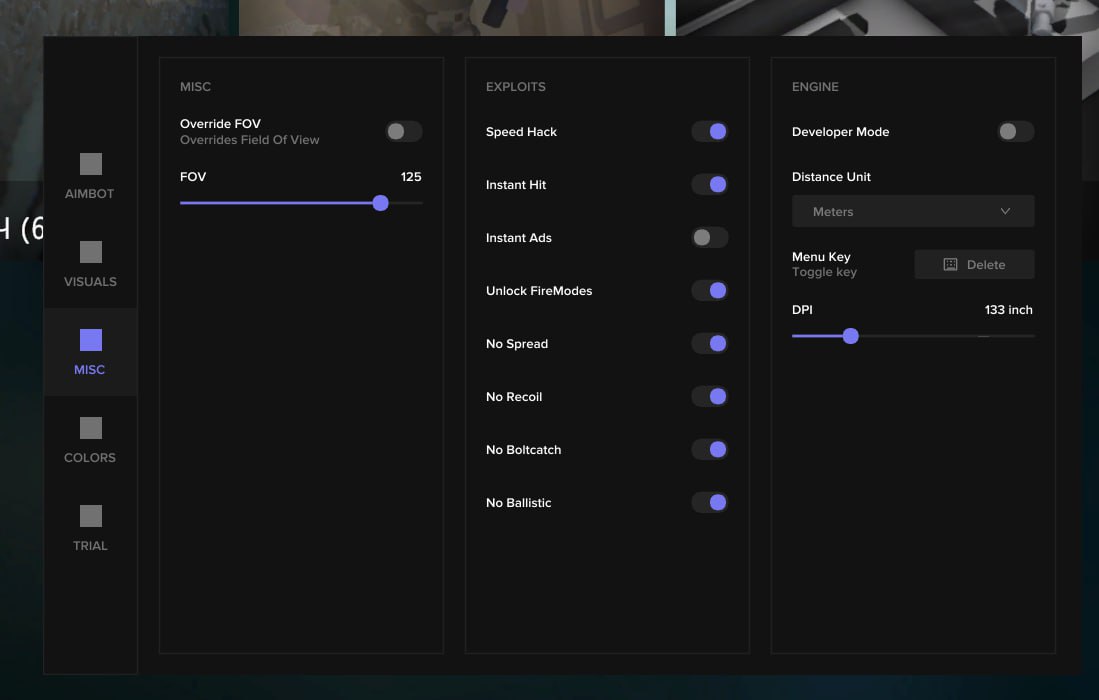The height and width of the screenshot is (700, 1099).
Task: Enable the Override FOV toggle
Action: 404,132
